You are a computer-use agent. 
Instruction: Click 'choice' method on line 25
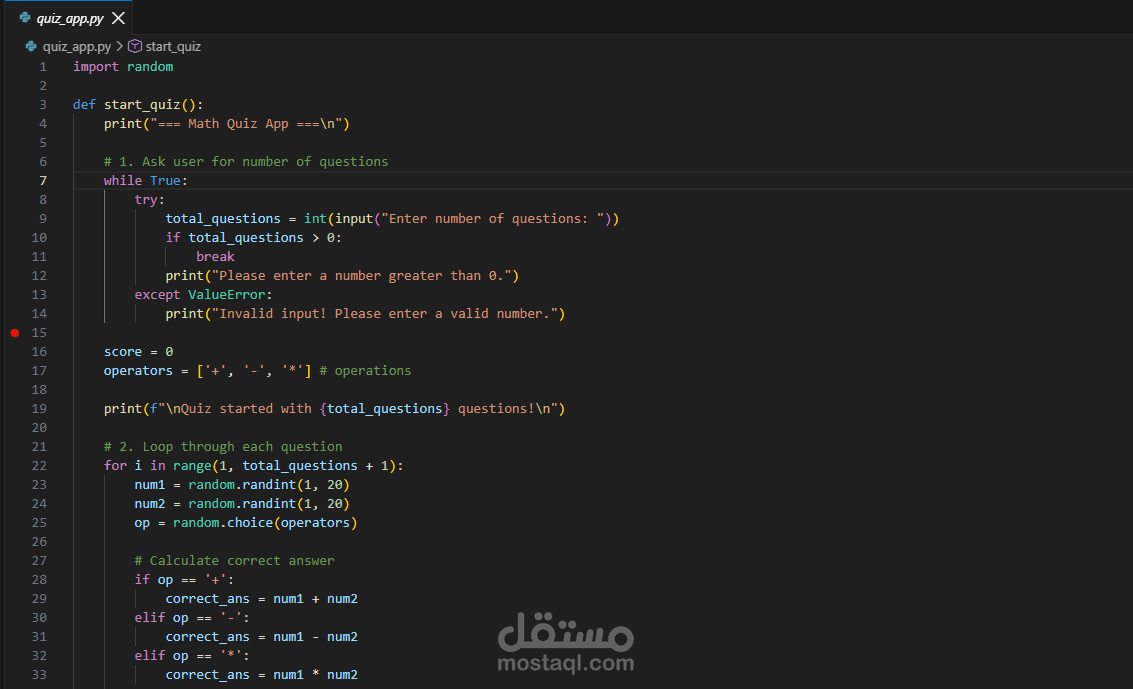point(250,523)
